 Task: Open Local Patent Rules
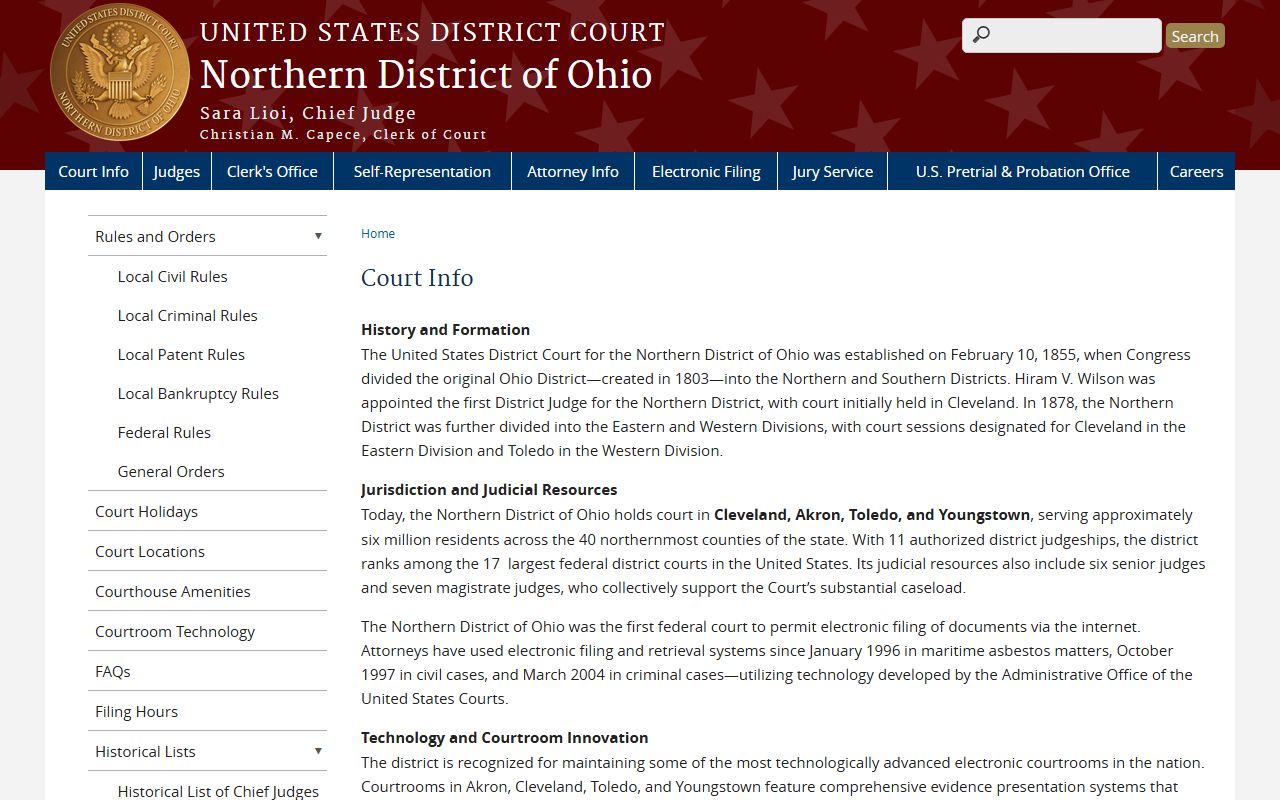point(181,354)
